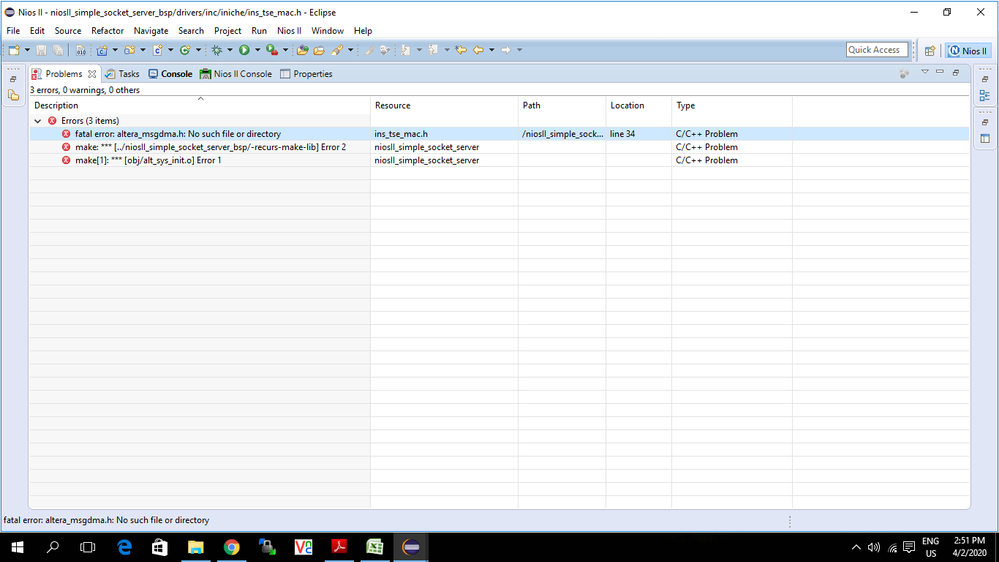Click the New file toolbar icon
The image size is (999, 562).
point(14,50)
